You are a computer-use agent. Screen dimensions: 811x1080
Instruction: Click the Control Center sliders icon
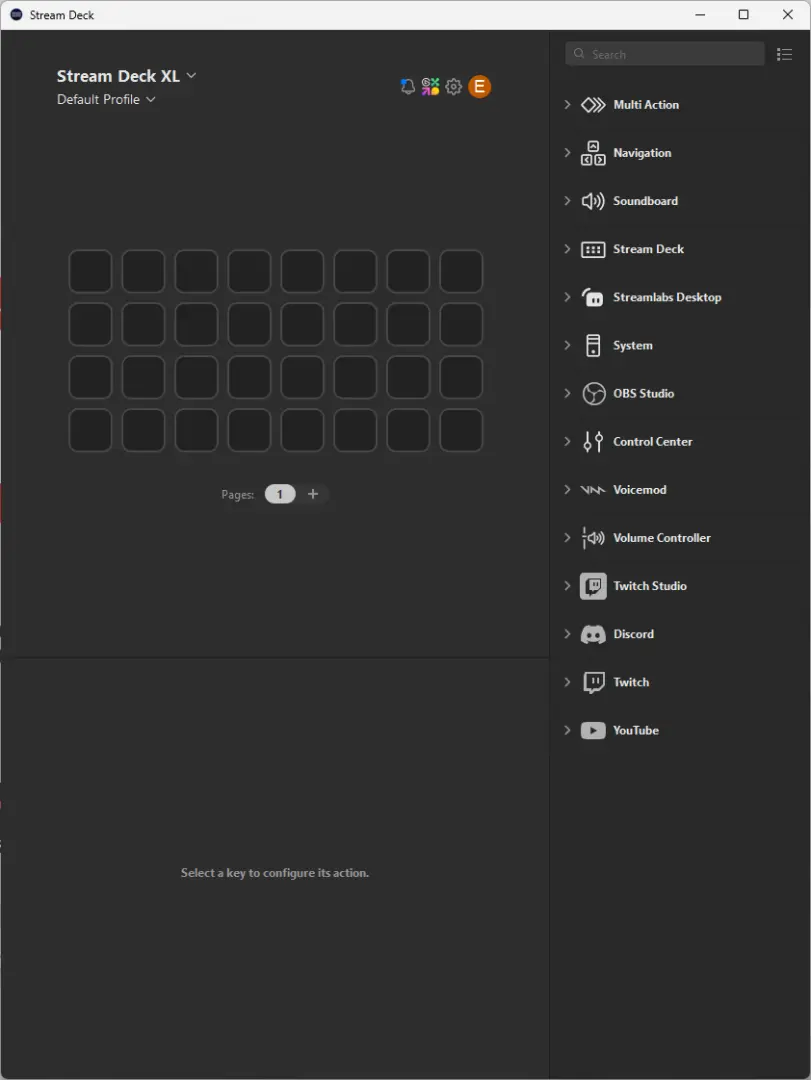(593, 442)
